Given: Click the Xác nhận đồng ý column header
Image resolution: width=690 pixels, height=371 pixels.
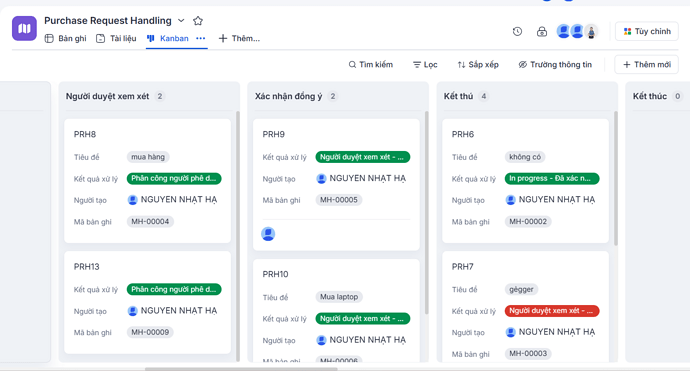Looking at the screenshot, I should pos(288,96).
